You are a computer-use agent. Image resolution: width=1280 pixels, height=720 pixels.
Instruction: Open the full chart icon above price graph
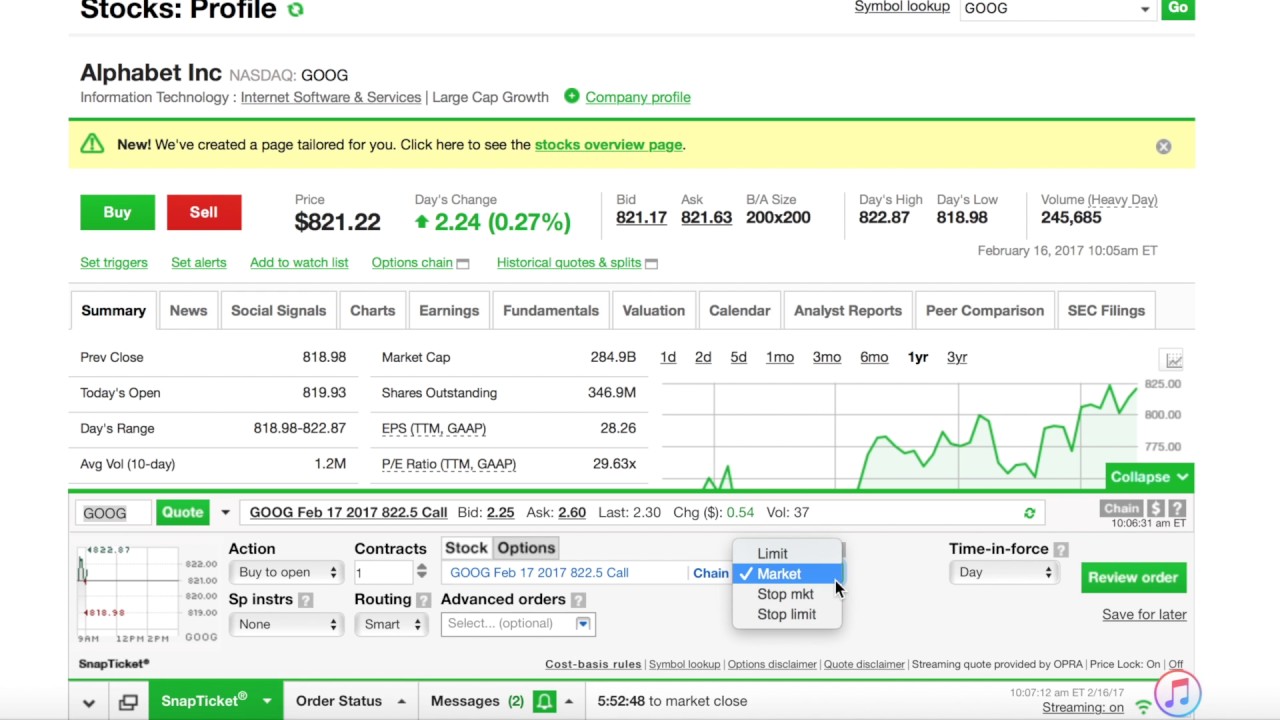1173,360
